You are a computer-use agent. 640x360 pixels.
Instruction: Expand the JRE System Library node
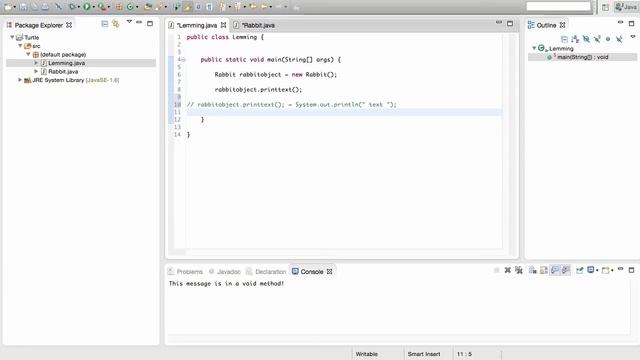20,80
